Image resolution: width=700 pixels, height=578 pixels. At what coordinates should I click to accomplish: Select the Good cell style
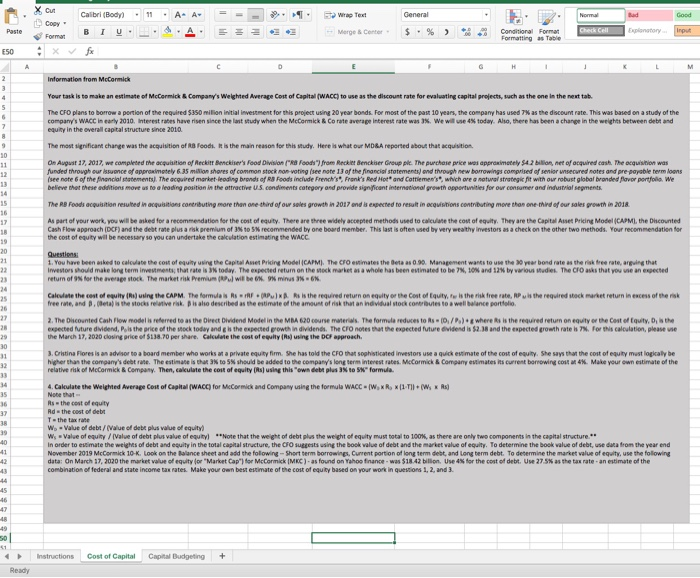pos(687,15)
